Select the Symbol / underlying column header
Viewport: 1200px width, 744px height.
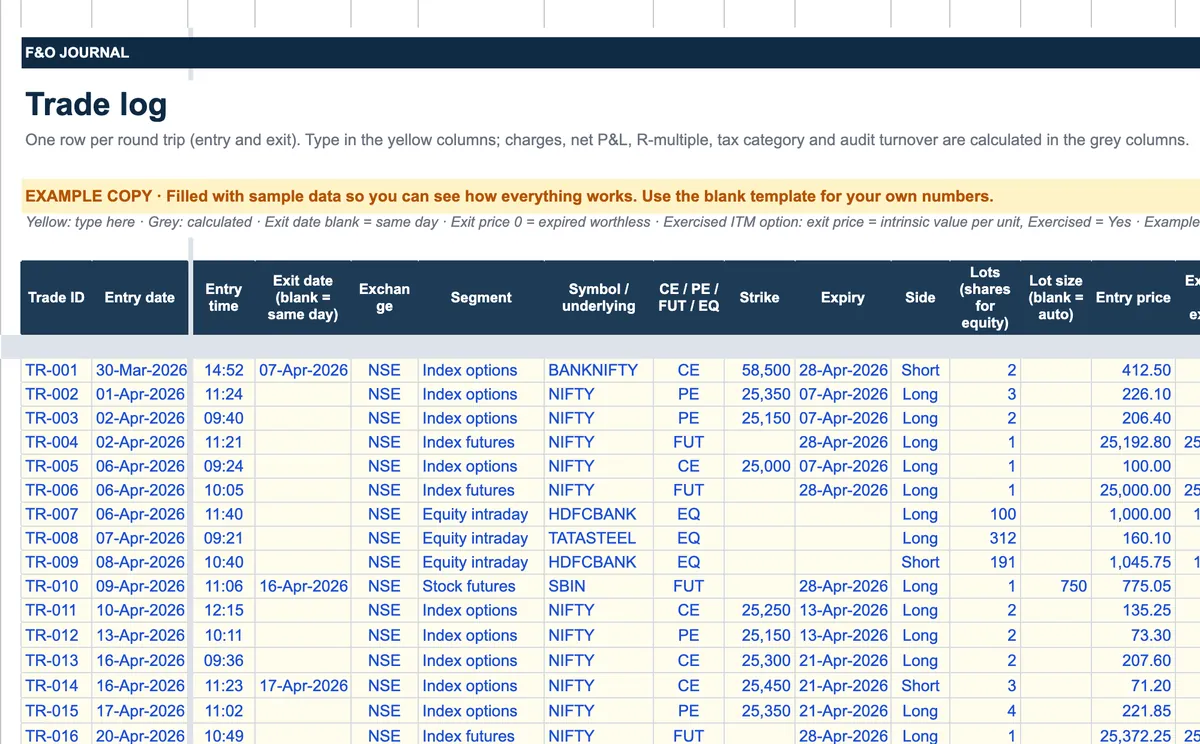pyautogui.click(x=598, y=297)
